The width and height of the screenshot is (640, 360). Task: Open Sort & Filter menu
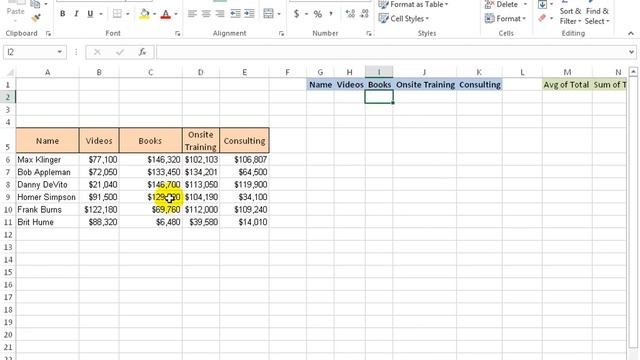(x=570, y=16)
